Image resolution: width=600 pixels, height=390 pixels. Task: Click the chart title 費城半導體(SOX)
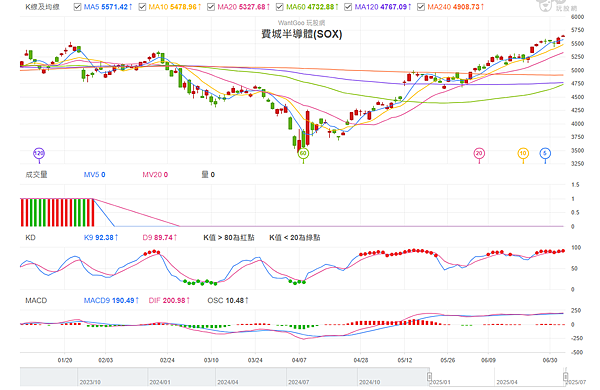[x=302, y=34]
